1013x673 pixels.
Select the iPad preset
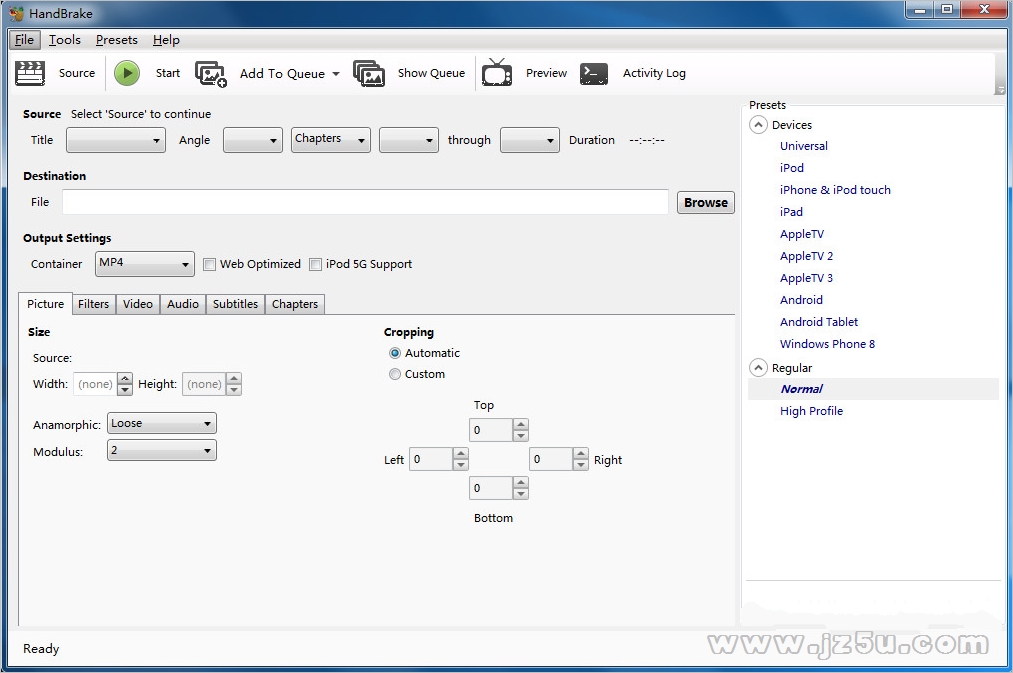pyautogui.click(x=791, y=212)
